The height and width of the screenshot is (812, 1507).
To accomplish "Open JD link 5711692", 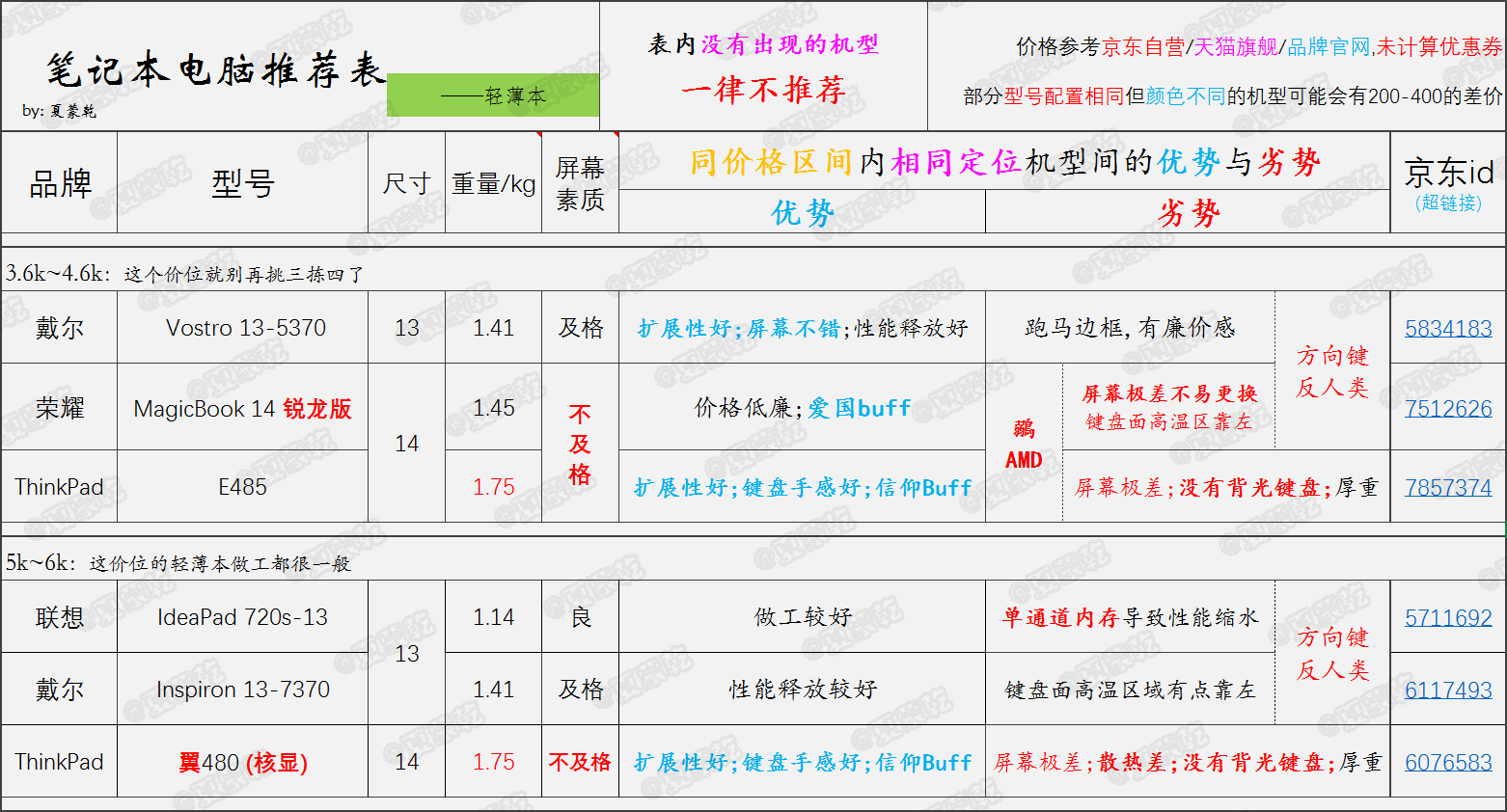I will pyautogui.click(x=1448, y=617).
